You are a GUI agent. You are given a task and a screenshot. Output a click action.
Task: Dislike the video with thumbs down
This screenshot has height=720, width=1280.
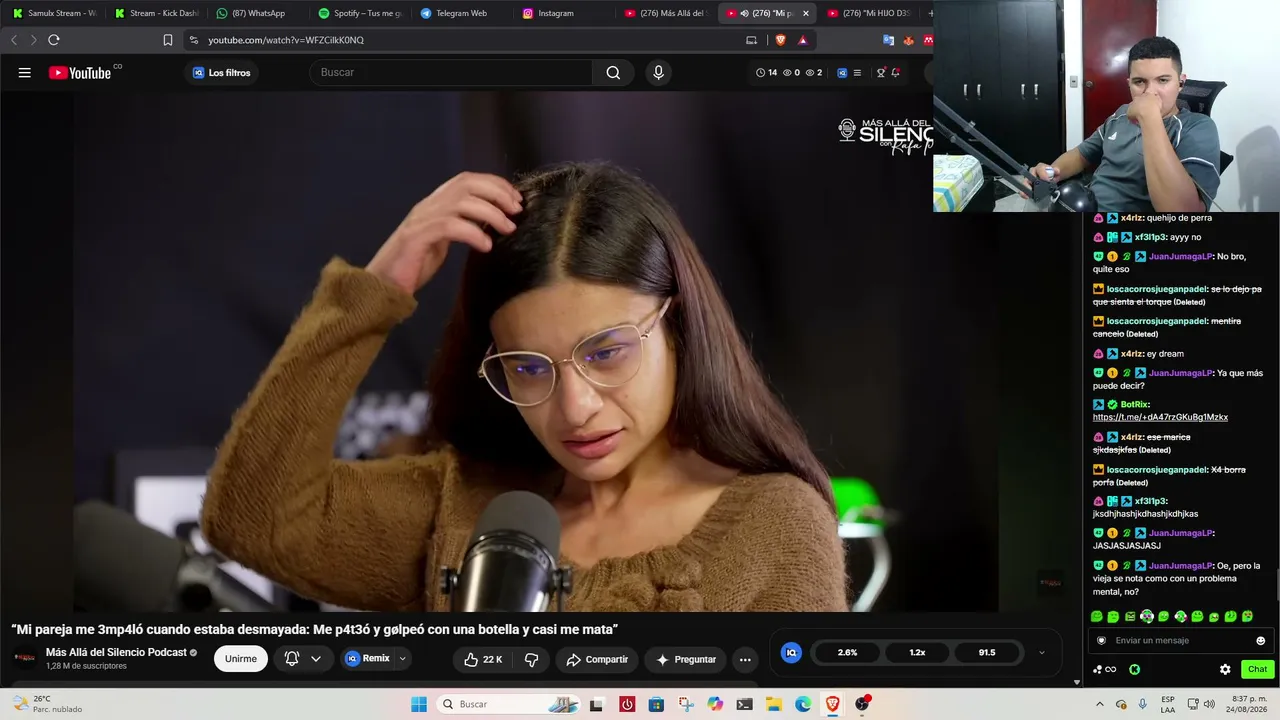pyautogui.click(x=532, y=659)
